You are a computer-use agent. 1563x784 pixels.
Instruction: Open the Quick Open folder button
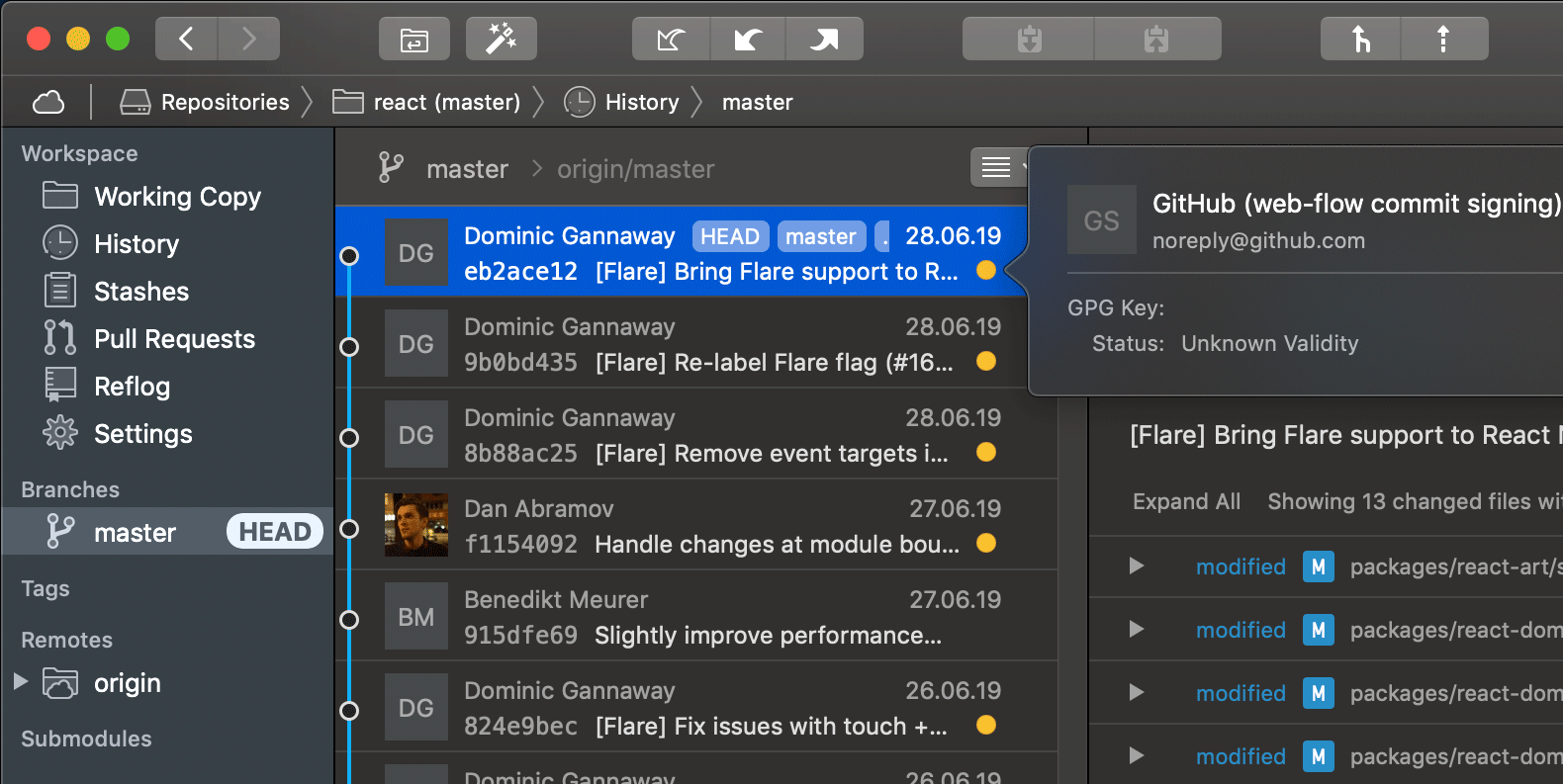pos(414,40)
